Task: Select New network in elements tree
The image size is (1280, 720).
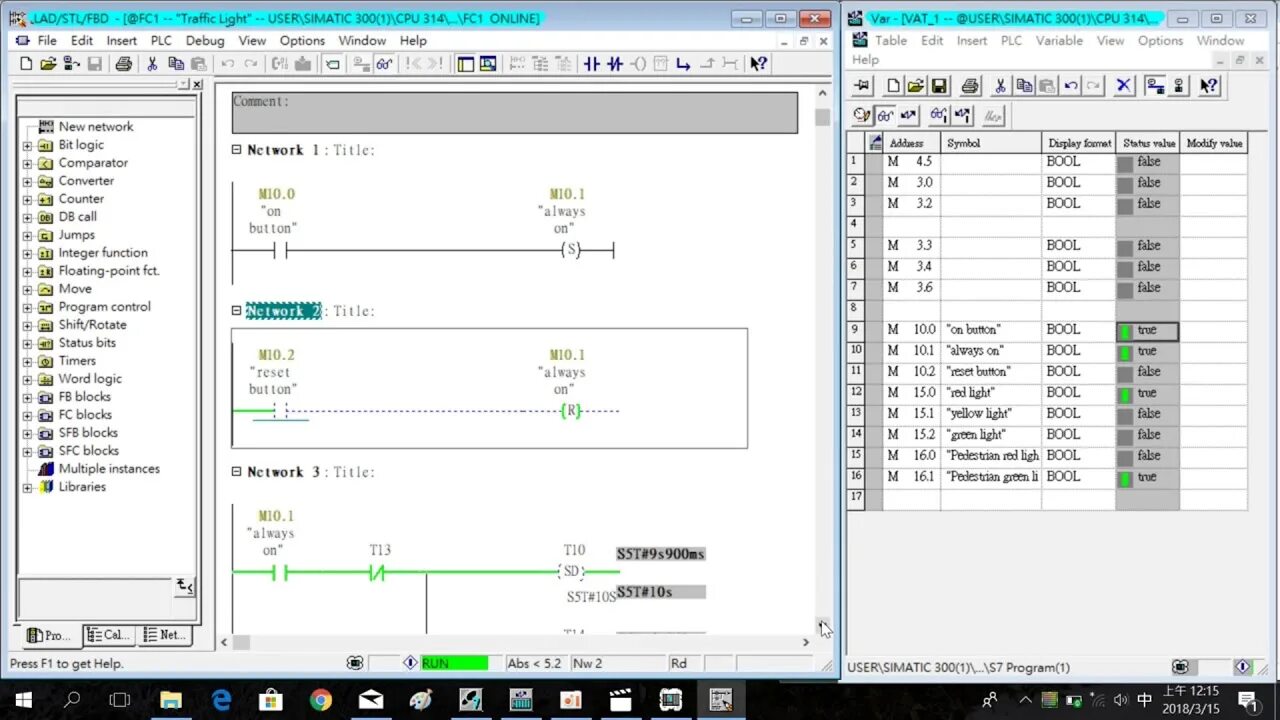Action: [x=95, y=127]
